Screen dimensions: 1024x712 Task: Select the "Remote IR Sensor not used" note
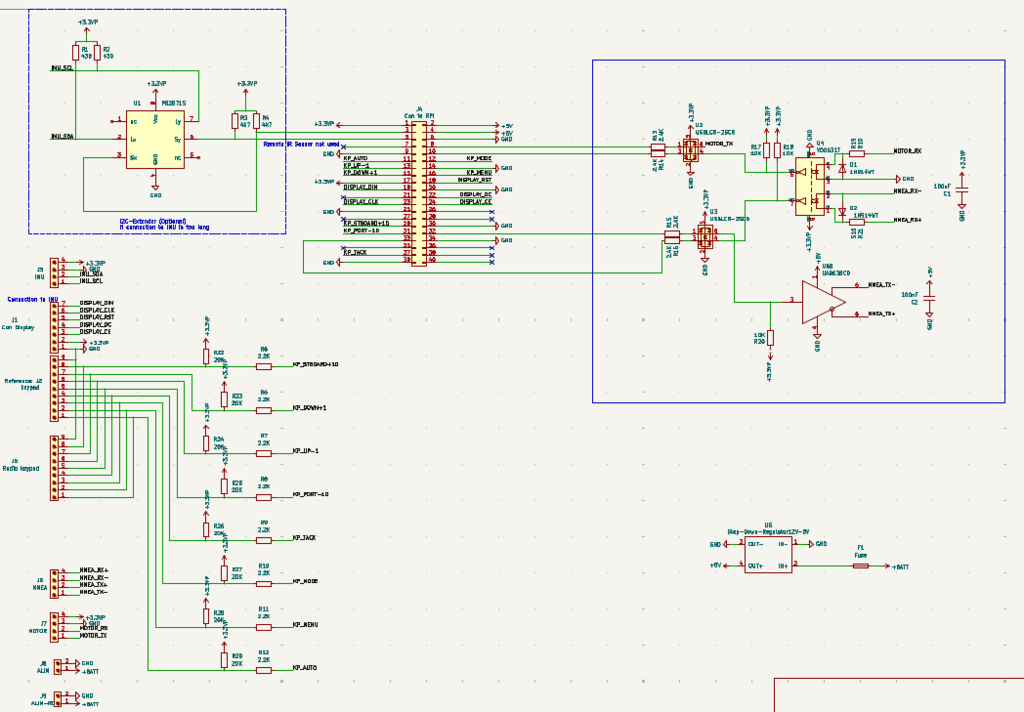[302, 144]
